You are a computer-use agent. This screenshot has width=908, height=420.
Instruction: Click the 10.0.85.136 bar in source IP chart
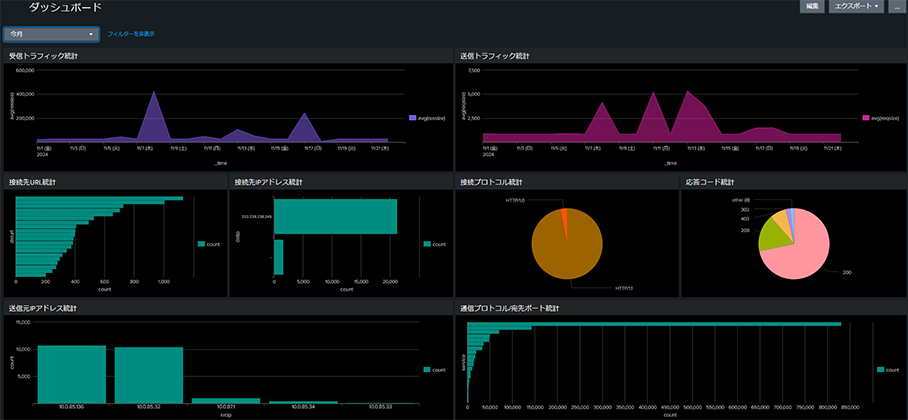click(x=71, y=373)
